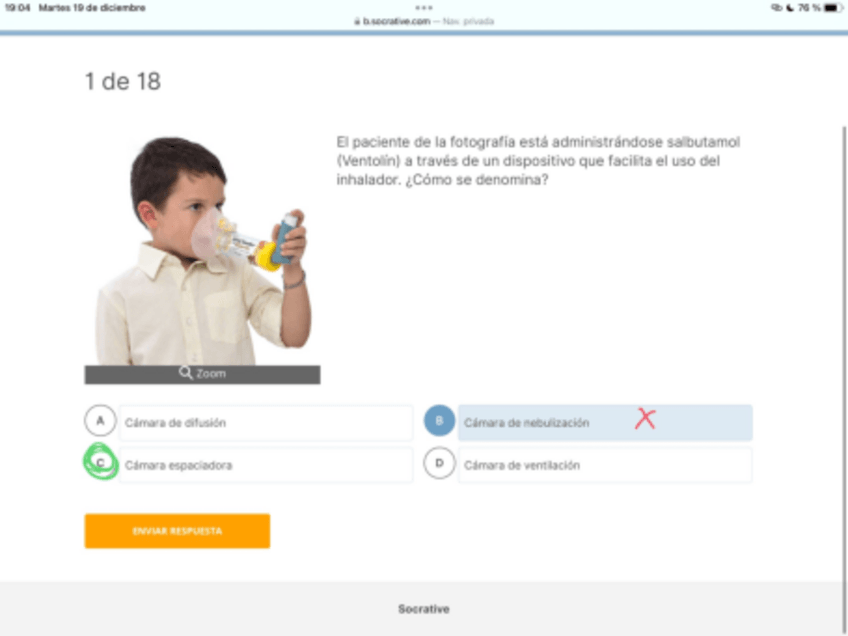Tap the lock icon beside b.socrative.com

(357, 21)
